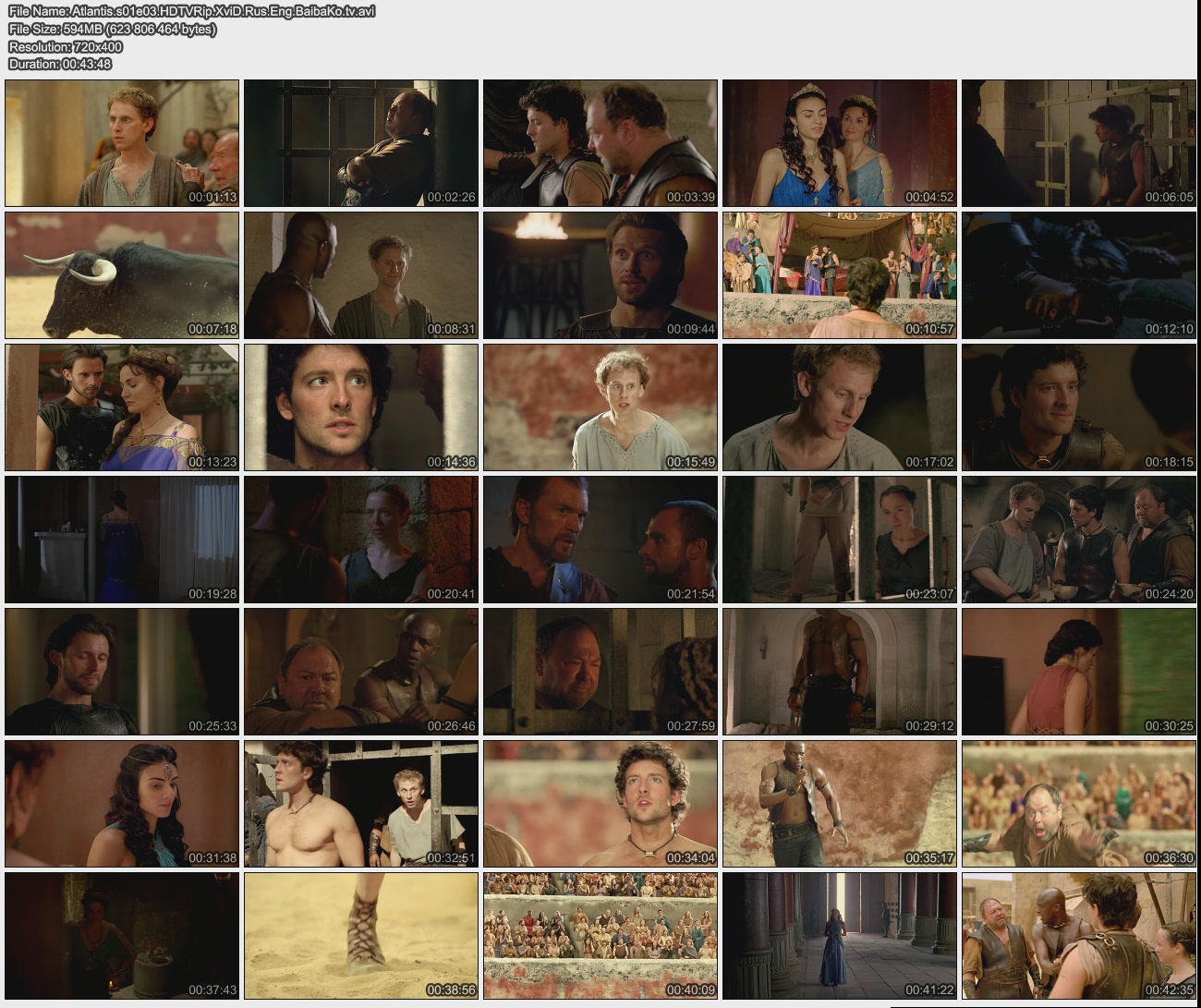The width and height of the screenshot is (1201, 1008).
Task: Select the thumbnail marked 00:24:20
Action: pyautogui.click(x=1078, y=540)
